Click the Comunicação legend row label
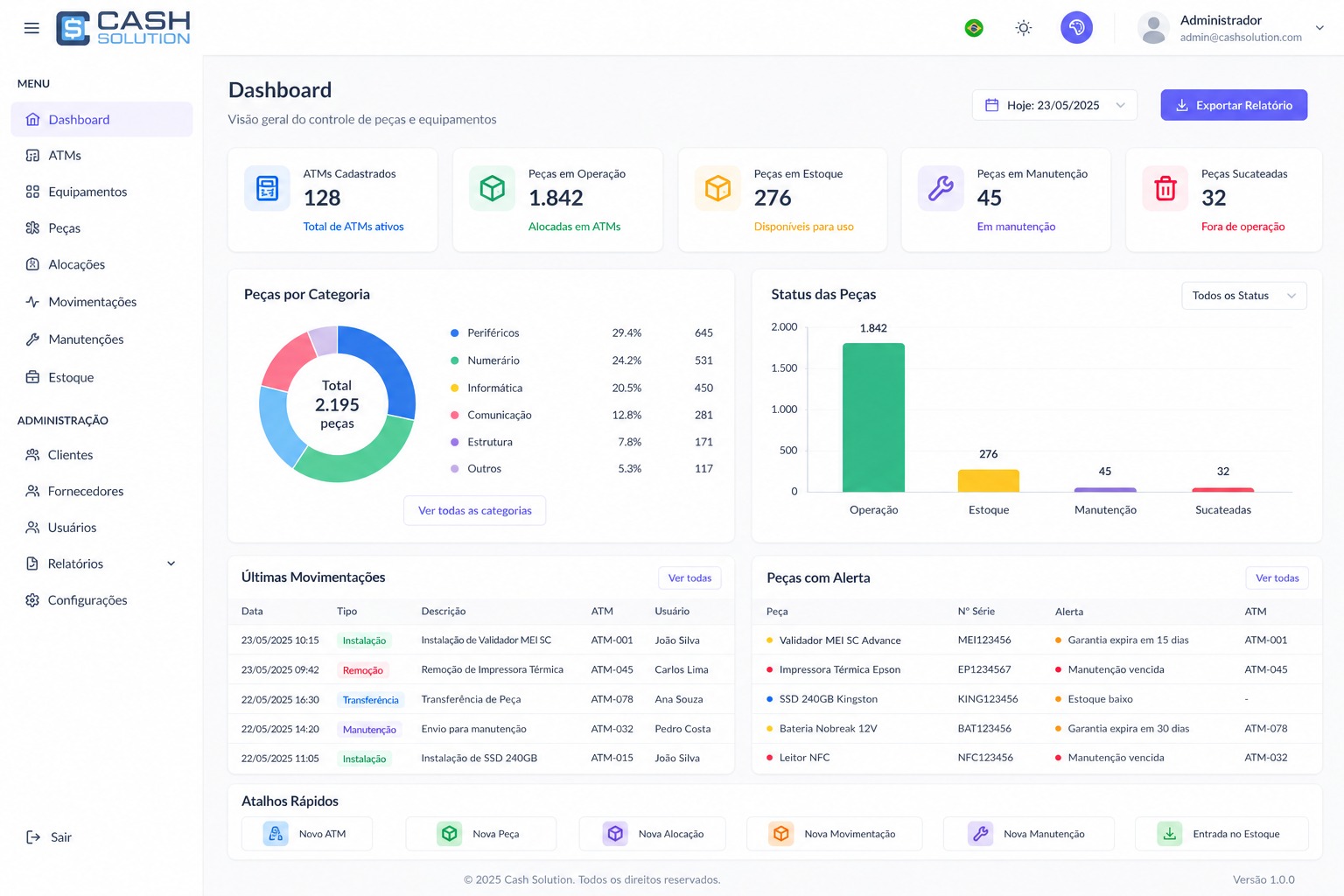Viewport: 1344px width, 896px height. point(500,415)
